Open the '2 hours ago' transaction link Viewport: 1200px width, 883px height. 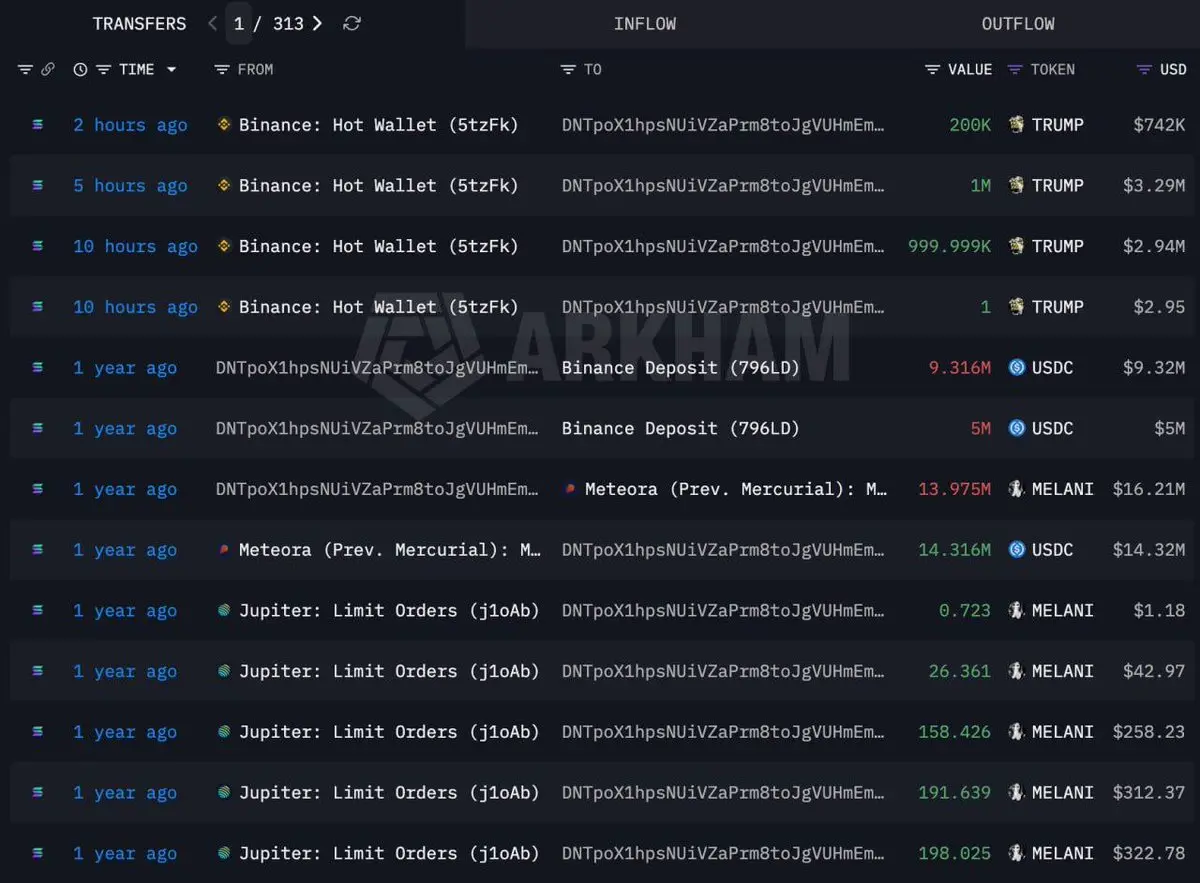[x=130, y=125]
